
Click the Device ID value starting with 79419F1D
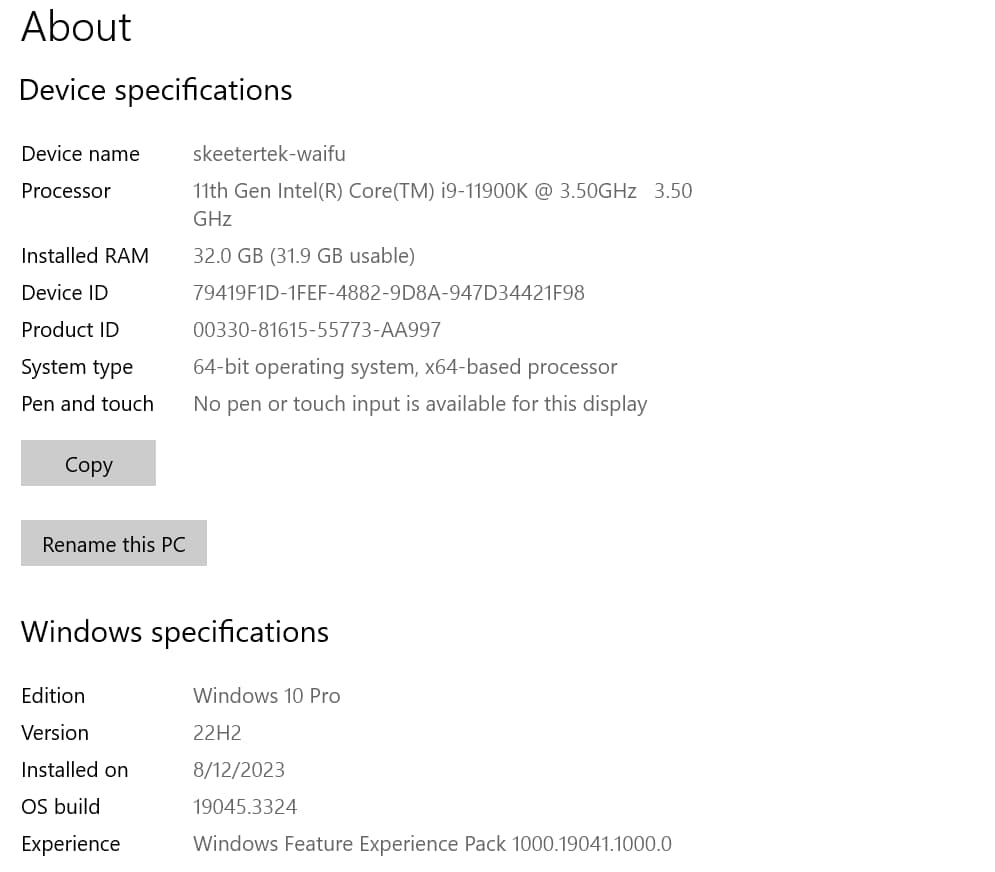pos(388,293)
